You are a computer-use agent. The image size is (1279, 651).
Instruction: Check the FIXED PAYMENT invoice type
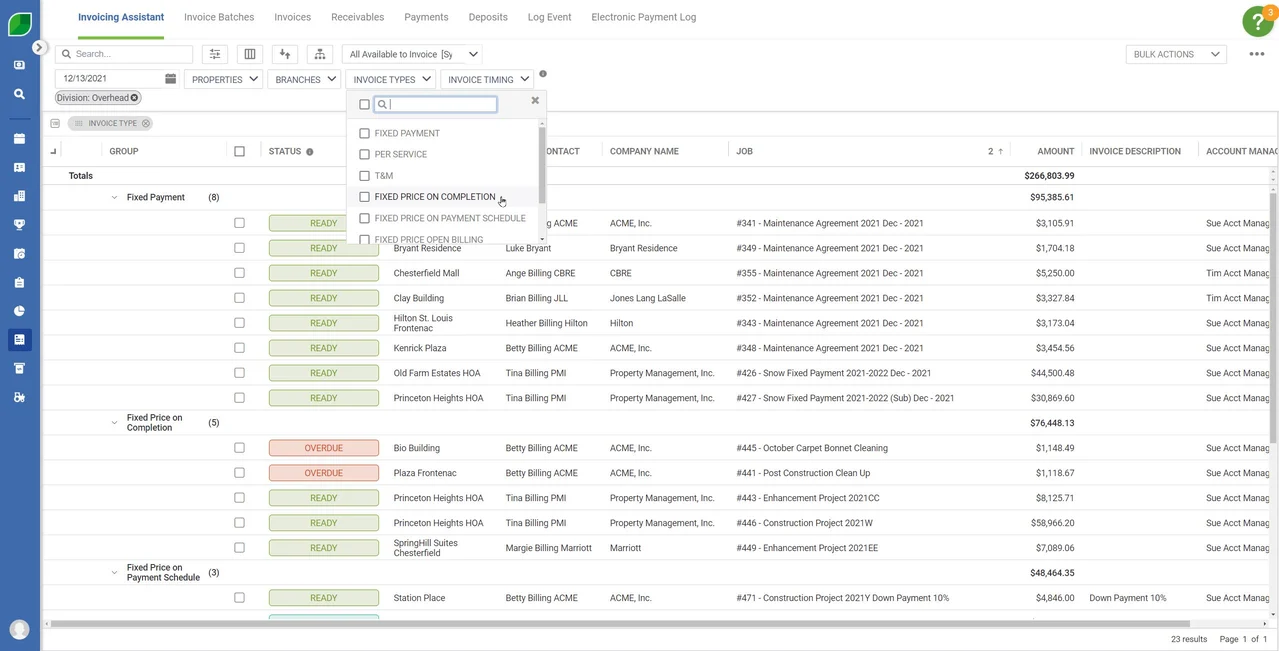tap(364, 133)
